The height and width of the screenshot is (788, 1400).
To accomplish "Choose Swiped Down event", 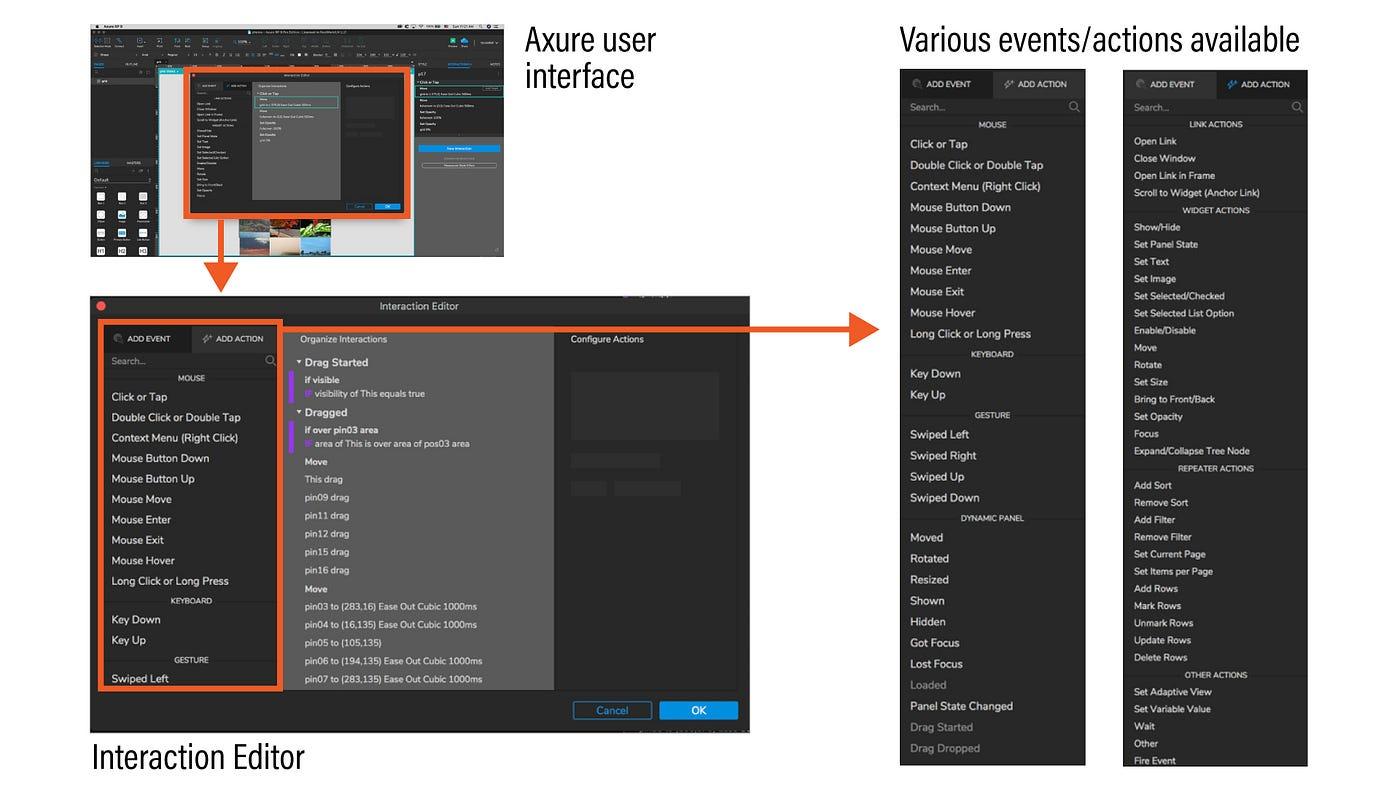I will (945, 498).
